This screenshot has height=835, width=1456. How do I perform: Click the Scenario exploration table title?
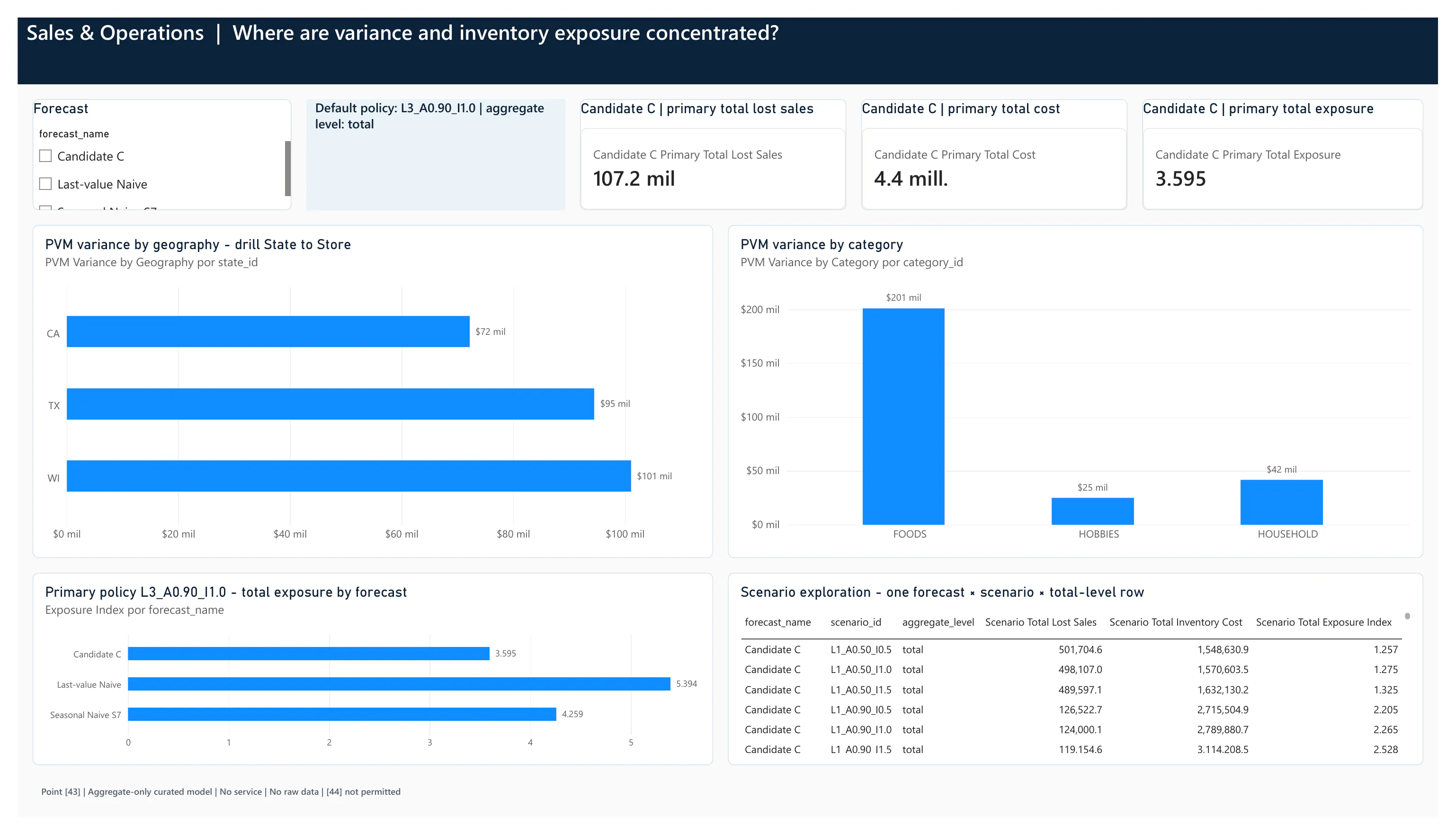942,593
